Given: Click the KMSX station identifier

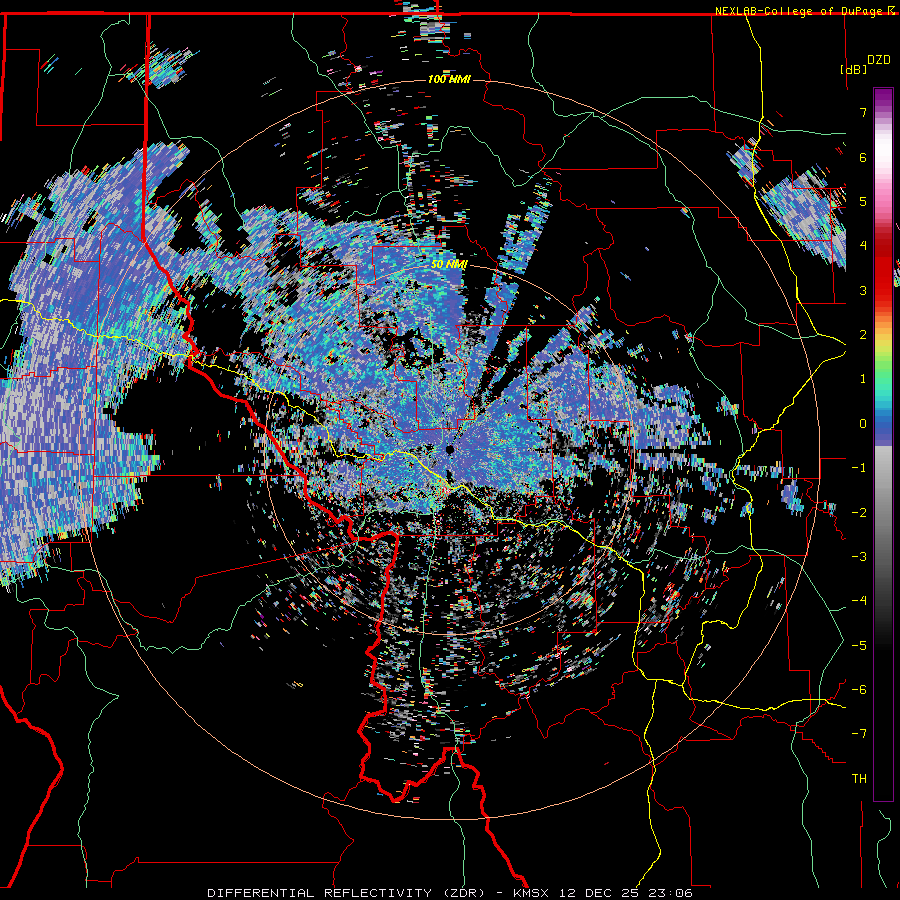Looking at the screenshot, I should (531, 893).
